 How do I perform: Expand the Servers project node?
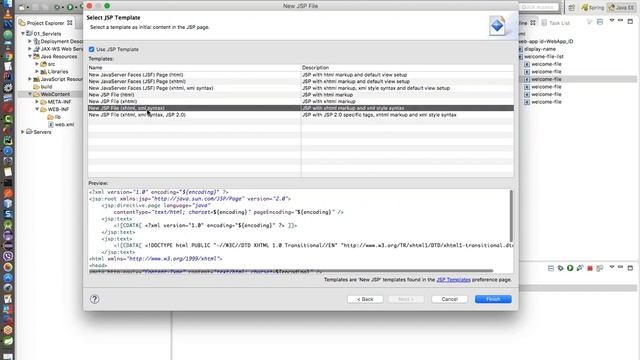(x=23, y=132)
